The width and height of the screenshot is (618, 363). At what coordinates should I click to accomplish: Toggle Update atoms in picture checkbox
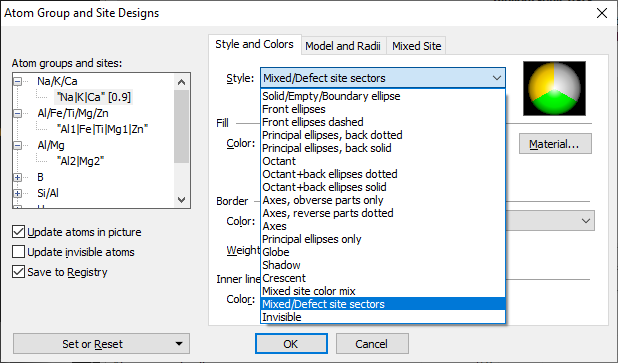point(19,232)
